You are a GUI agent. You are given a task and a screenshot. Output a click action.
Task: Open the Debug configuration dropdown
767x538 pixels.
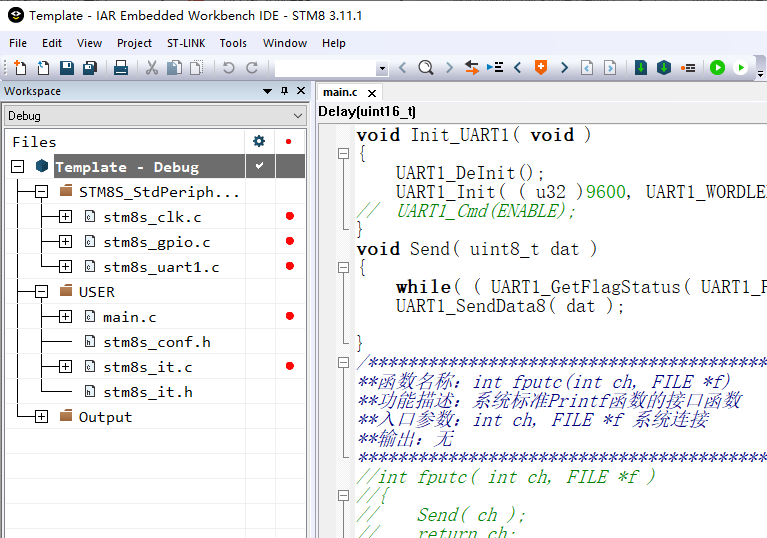(x=155, y=116)
